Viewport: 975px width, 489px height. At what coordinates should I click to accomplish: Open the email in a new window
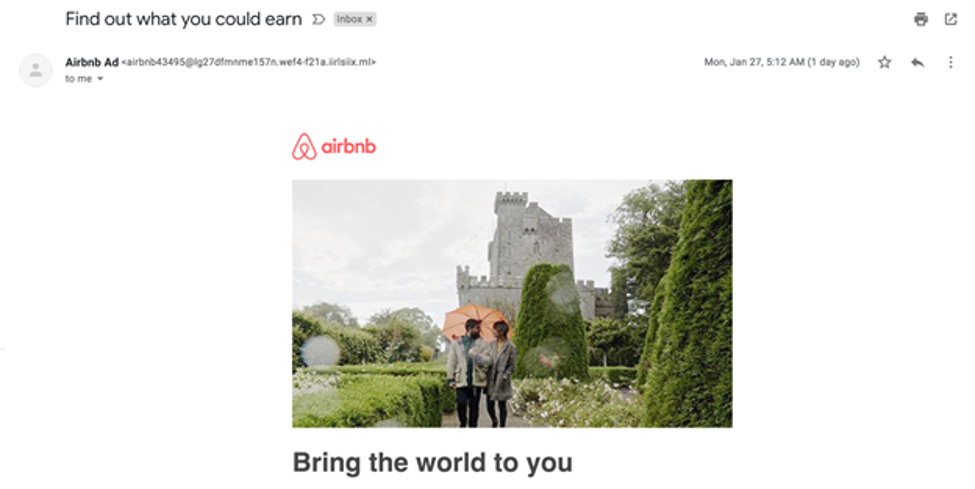[951, 19]
